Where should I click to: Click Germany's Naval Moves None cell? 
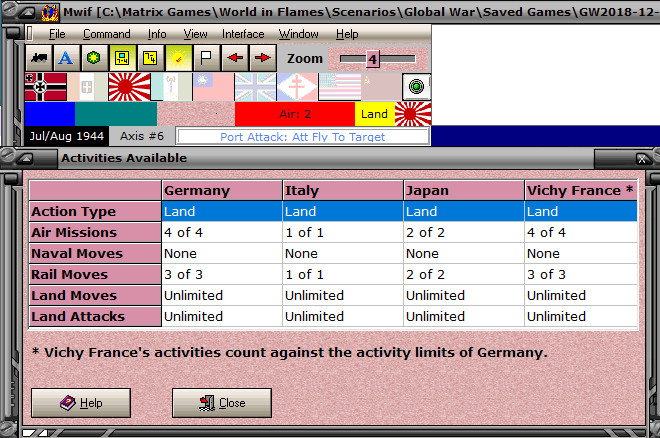coord(222,253)
